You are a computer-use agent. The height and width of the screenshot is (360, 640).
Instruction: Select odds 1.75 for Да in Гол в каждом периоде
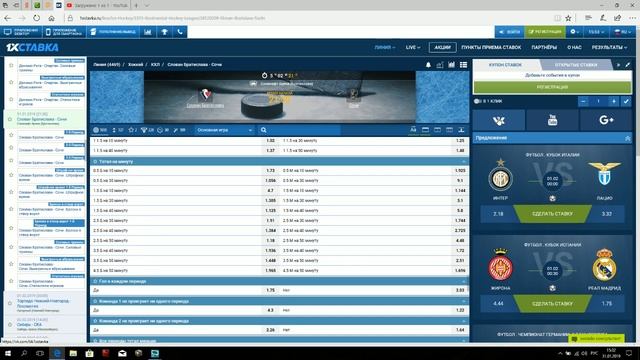270,290
